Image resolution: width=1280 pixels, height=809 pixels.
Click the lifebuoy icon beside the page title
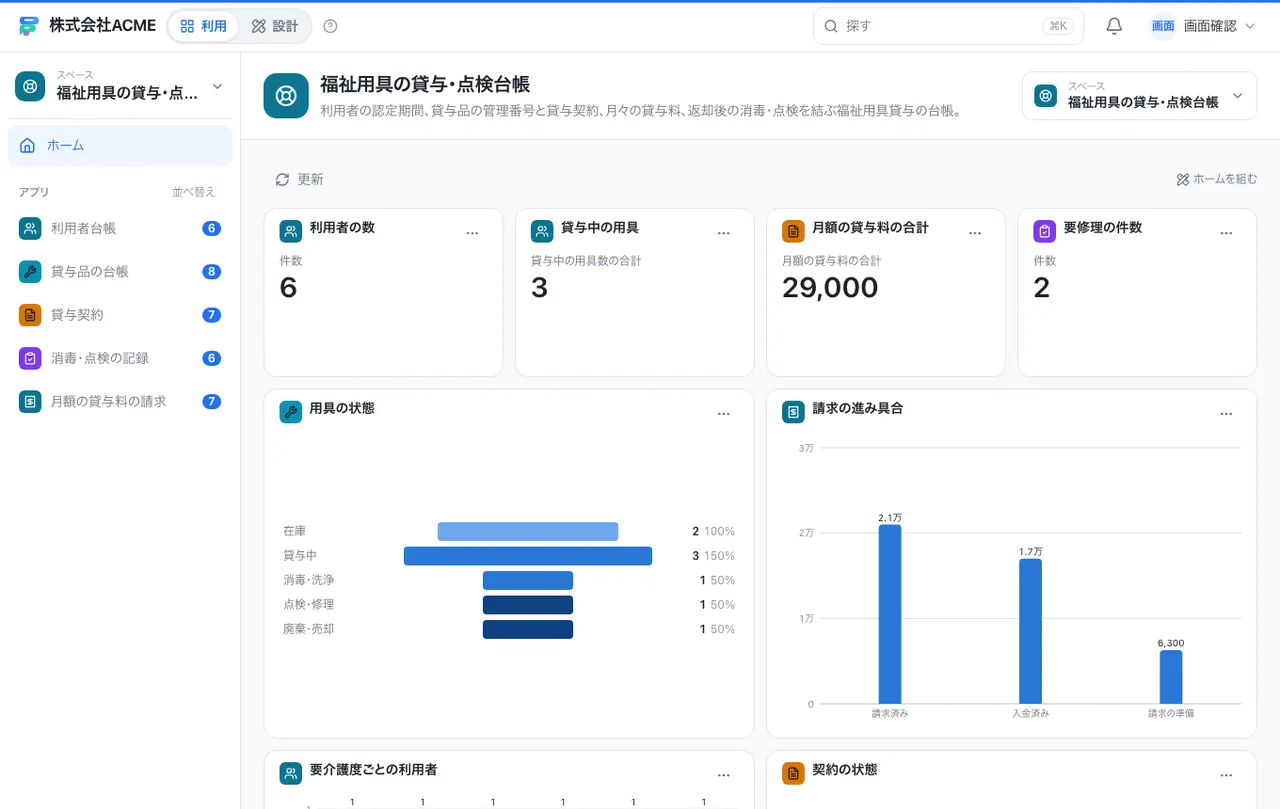[x=286, y=96]
